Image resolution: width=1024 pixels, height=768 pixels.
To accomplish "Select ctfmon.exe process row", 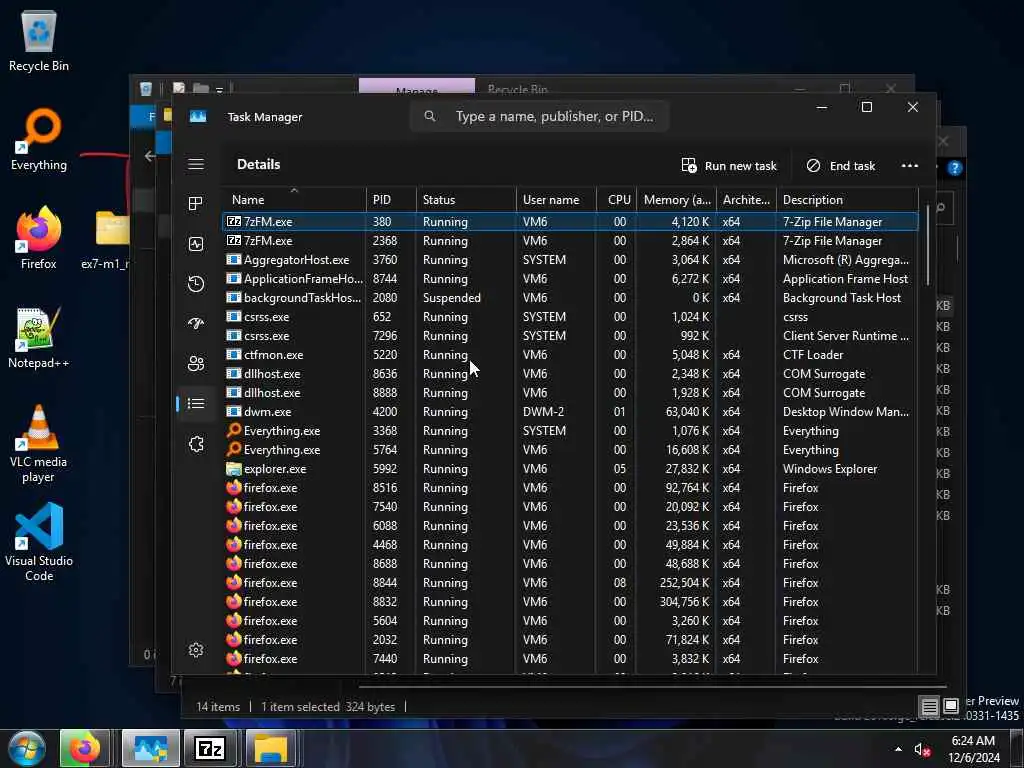I will pyautogui.click(x=570, y=355).
